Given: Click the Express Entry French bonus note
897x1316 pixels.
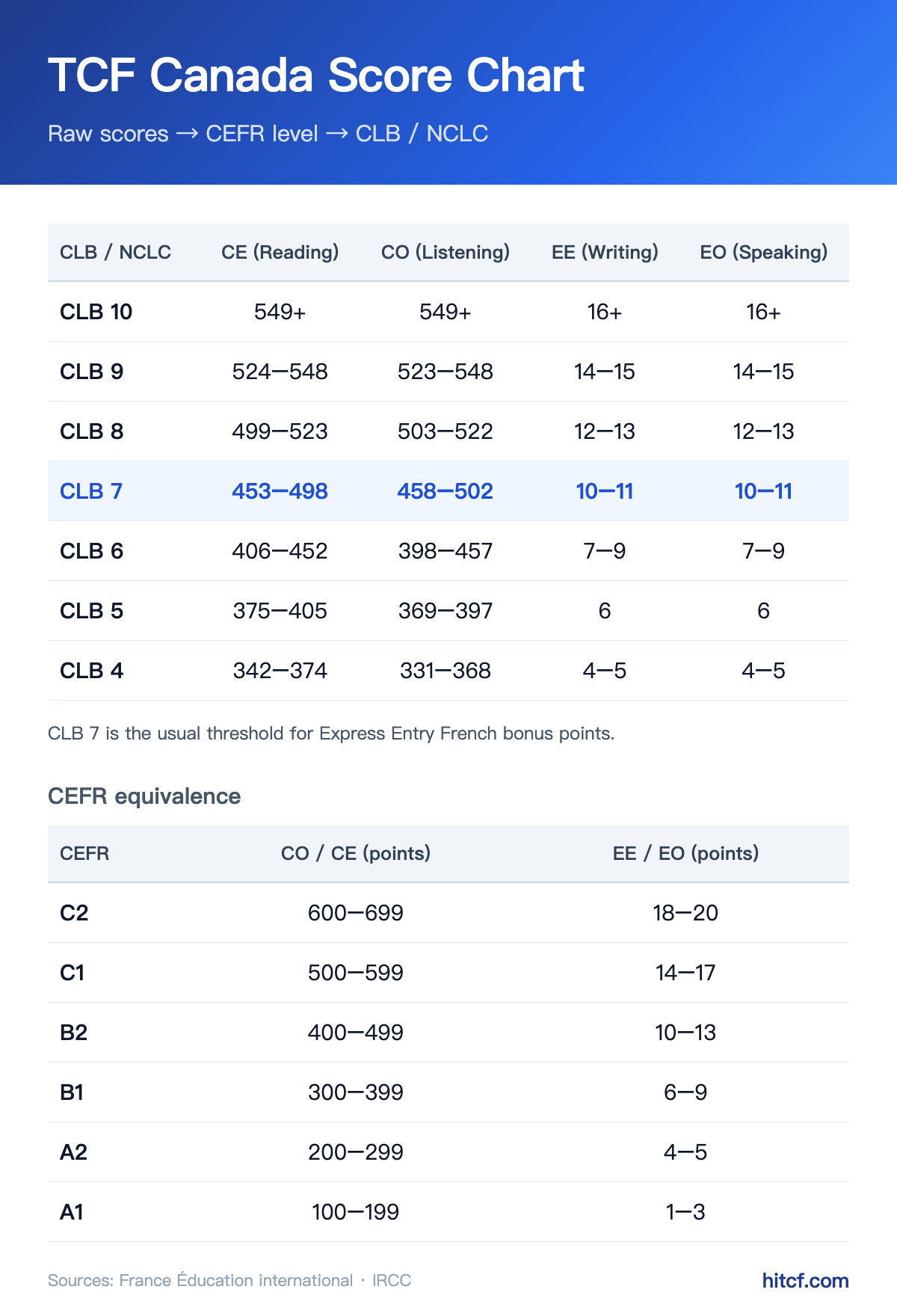Looking at the screenshot, I should click(331, 734).
